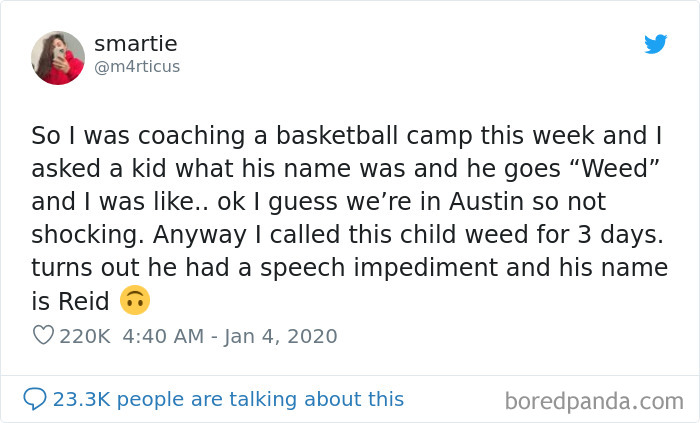Viewport: 700px width, 423px height.
Task: Click the upside-down face emoji
Action: [135, 300]
